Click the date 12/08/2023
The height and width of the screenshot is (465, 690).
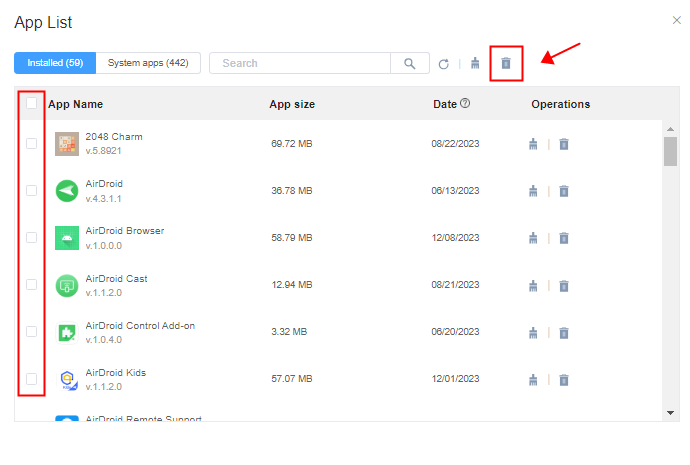click(455, 238)
